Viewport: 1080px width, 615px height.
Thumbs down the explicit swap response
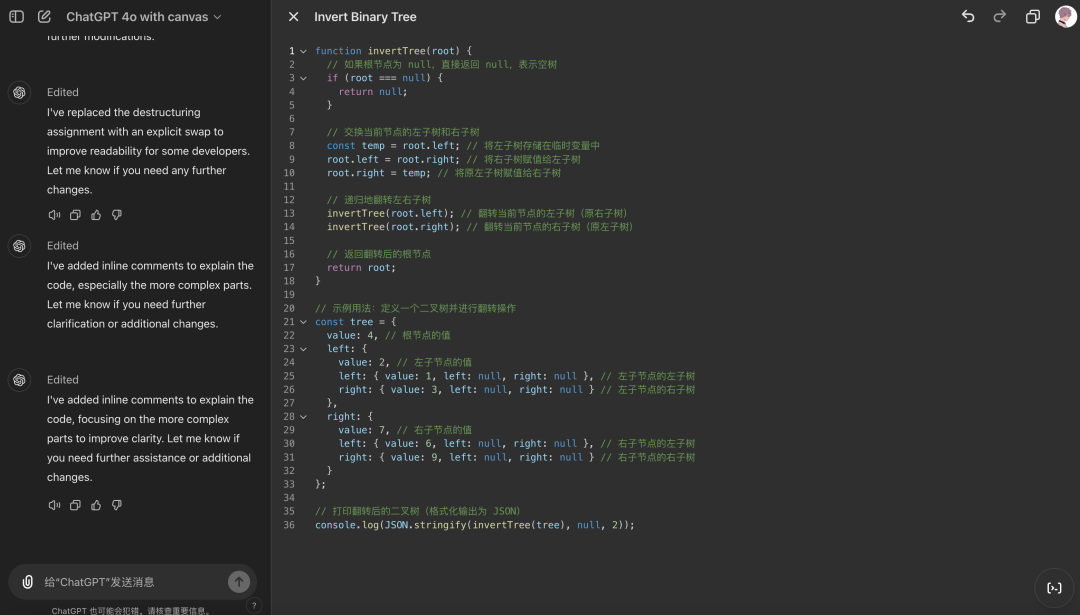point(117,215)
